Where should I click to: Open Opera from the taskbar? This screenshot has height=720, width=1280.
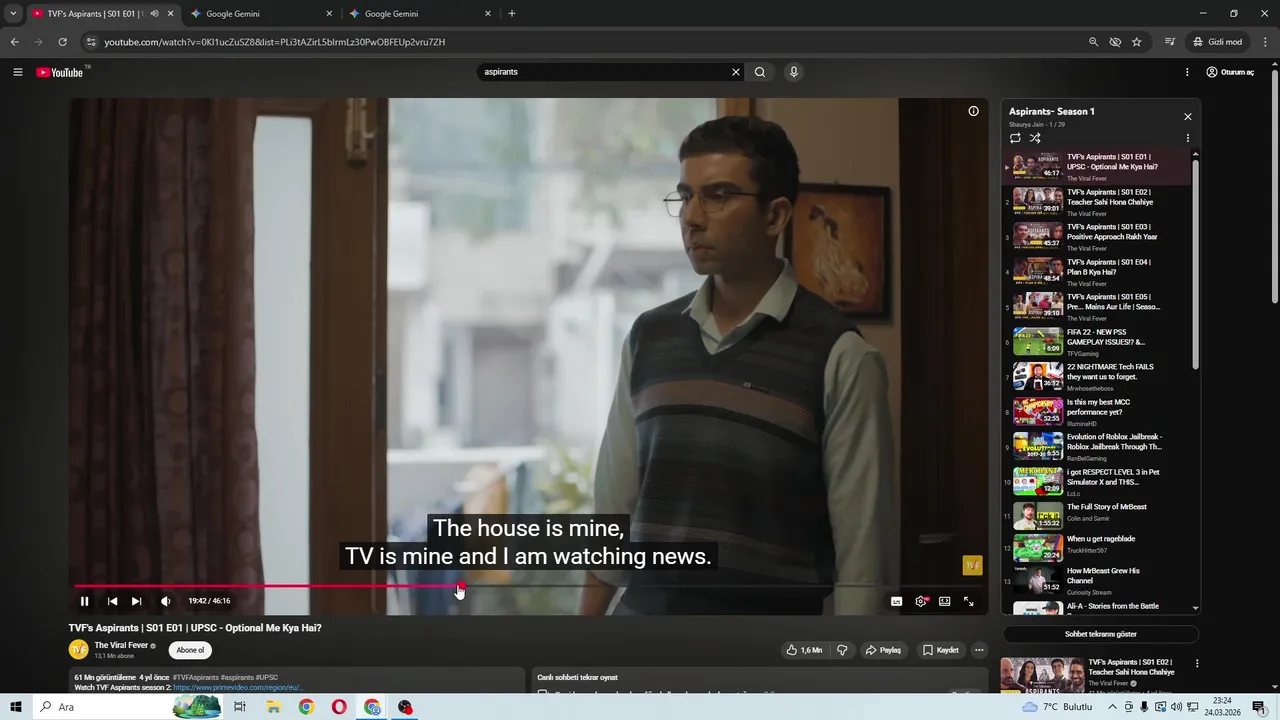339,707
